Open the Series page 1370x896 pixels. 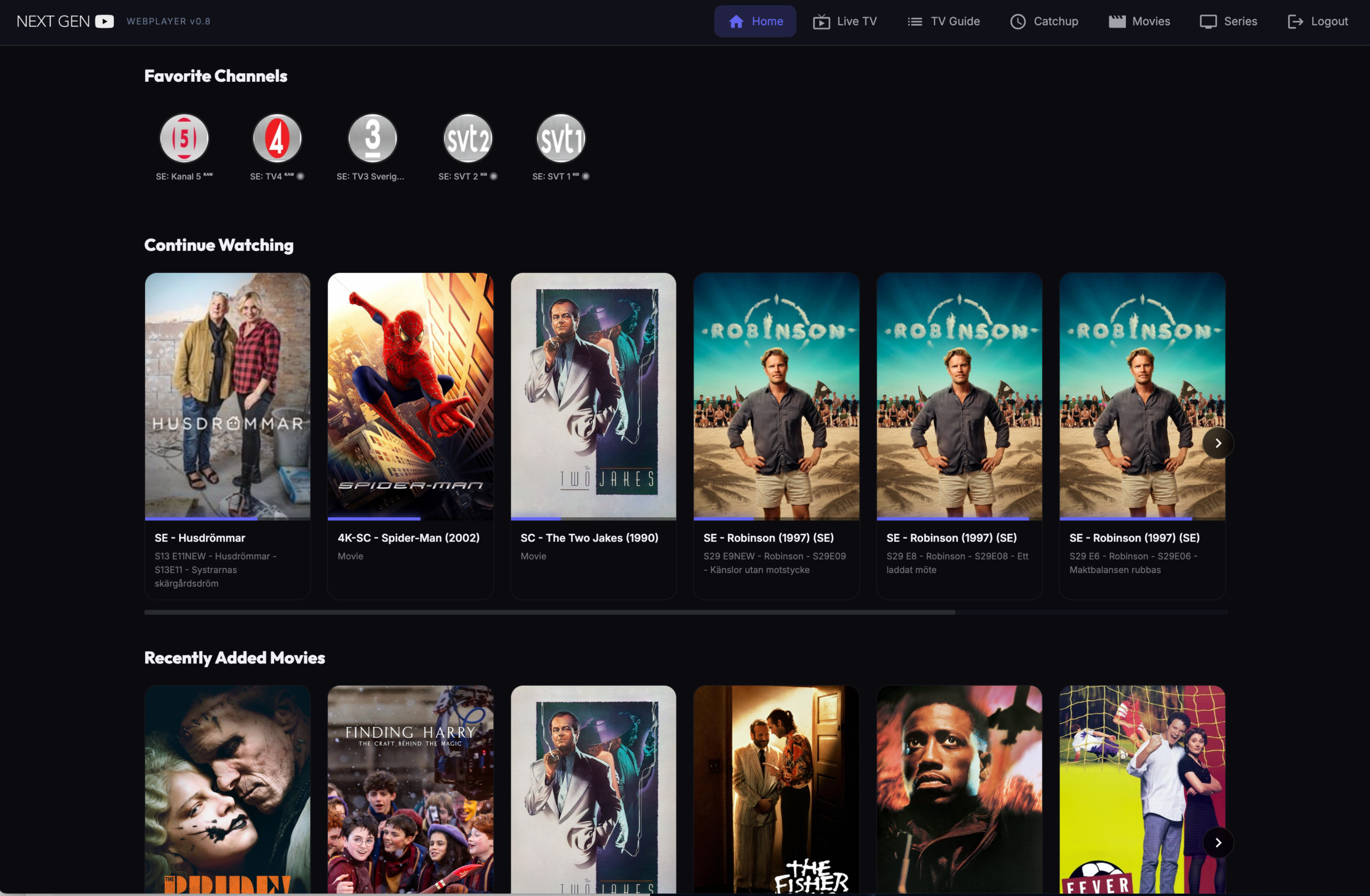pos(1228,21)
